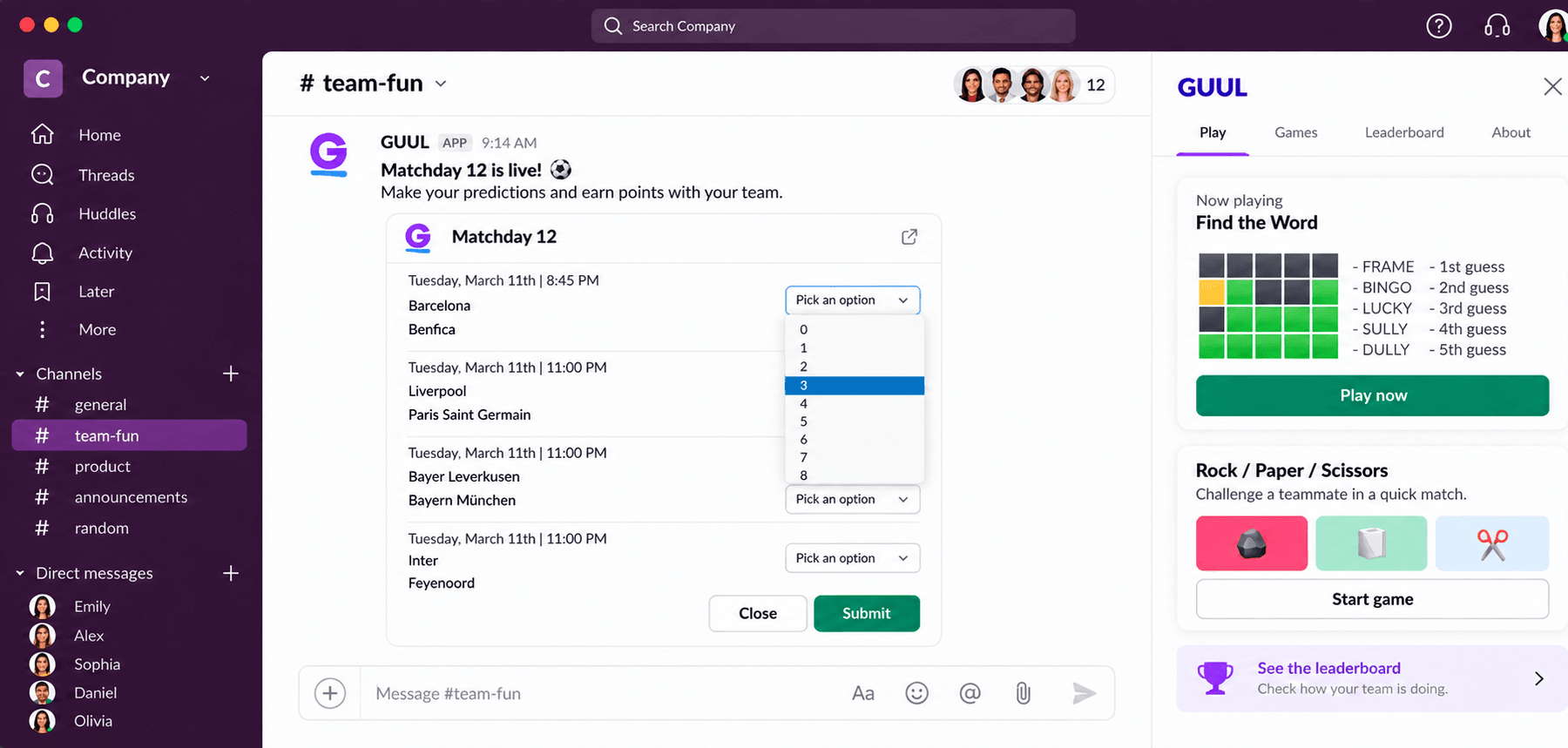1568x748 pixels.
Task: Click the Search Company field
Action: [833, 26]
